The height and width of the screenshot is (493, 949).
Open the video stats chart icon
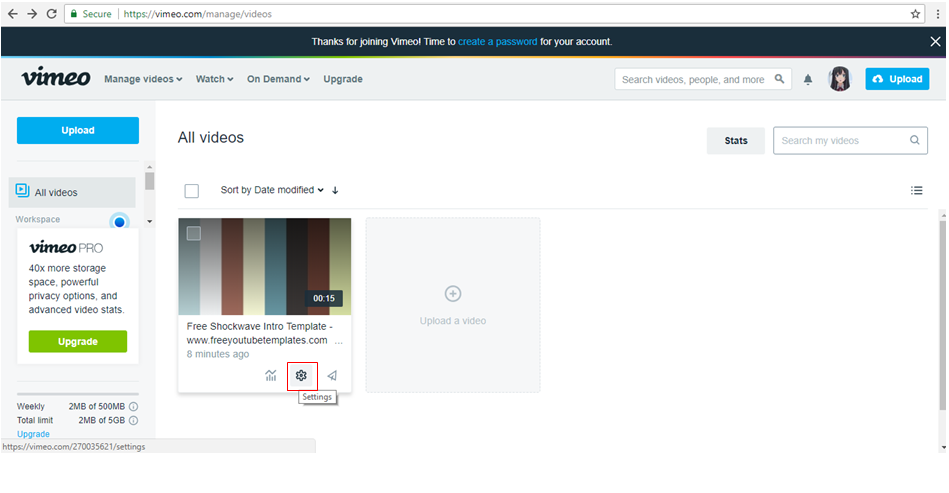271,376
